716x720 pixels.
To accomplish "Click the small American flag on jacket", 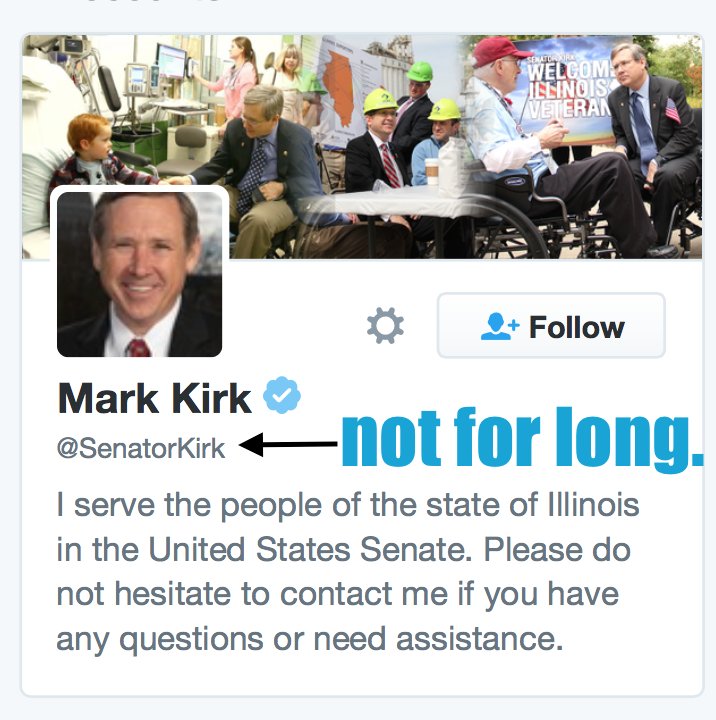I will 673,110.
